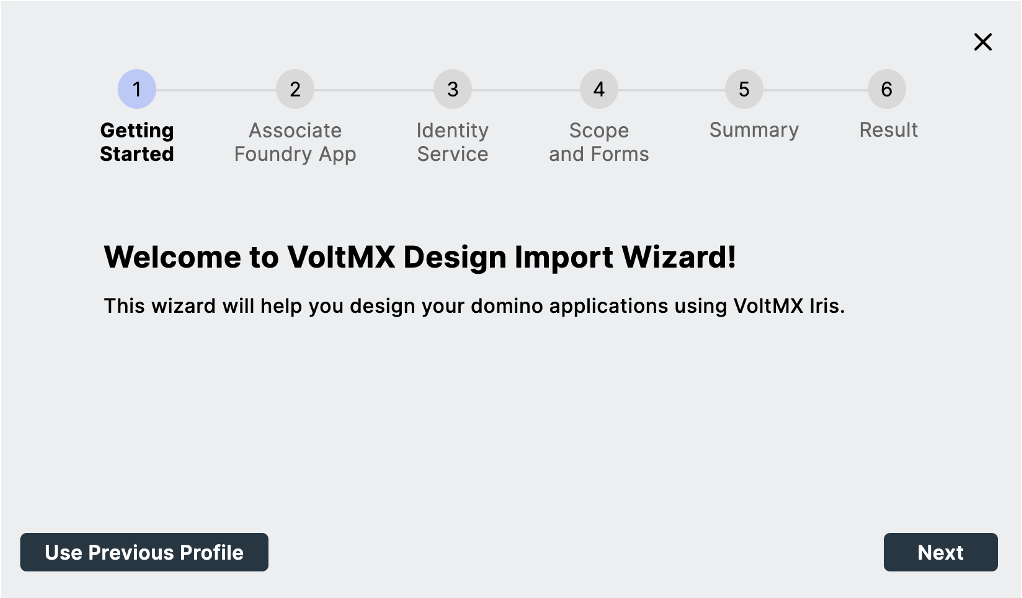Click step 2 circle in wizard stepper

[x=295, y=90]
